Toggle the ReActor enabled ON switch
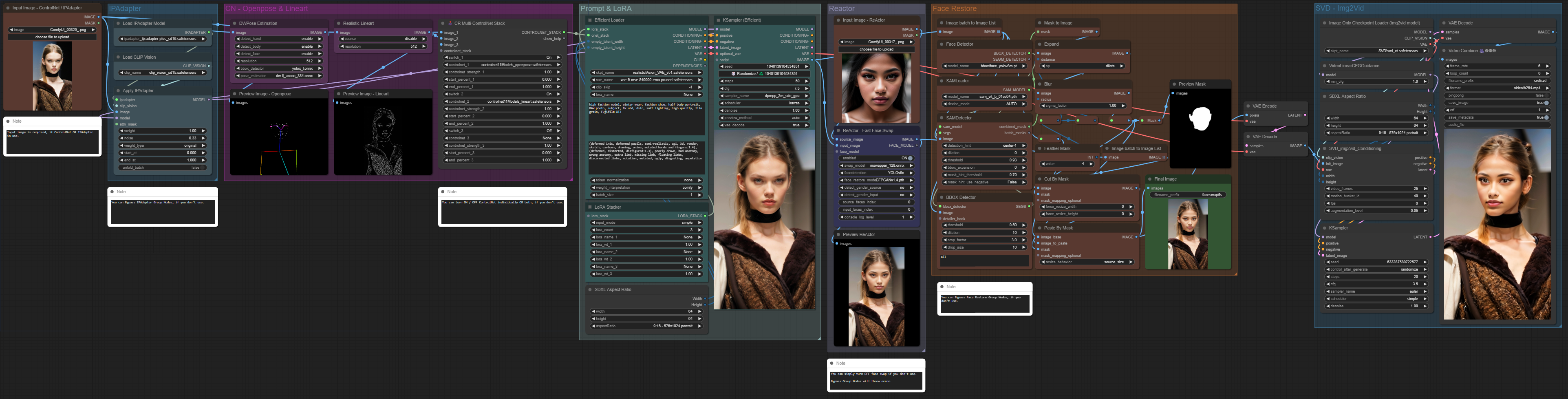Viewport: 1568px width, 399px height. tap(910, 158)
